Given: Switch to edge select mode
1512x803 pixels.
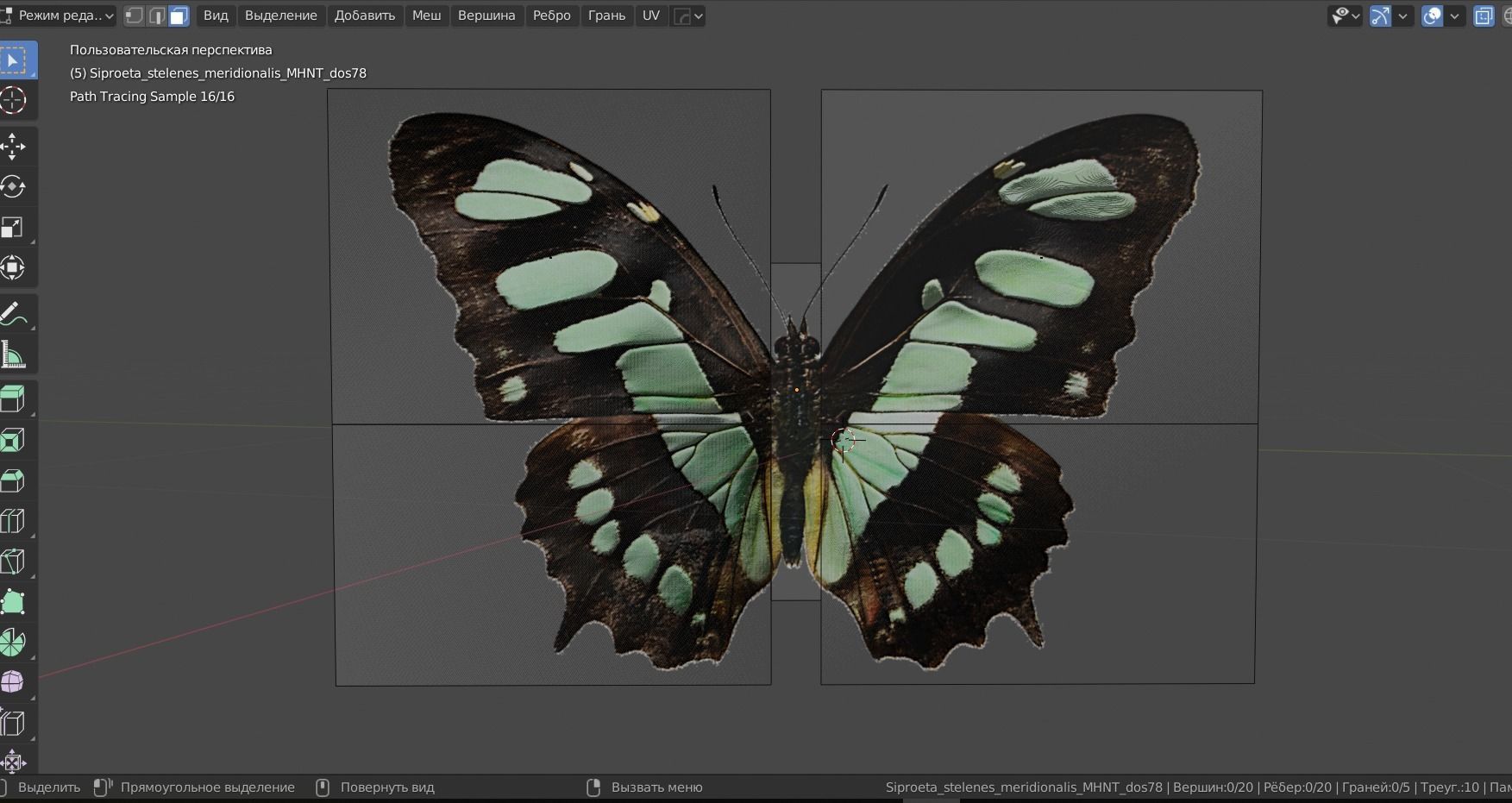Looking at the screenshot, I should [x=156, y=16].
